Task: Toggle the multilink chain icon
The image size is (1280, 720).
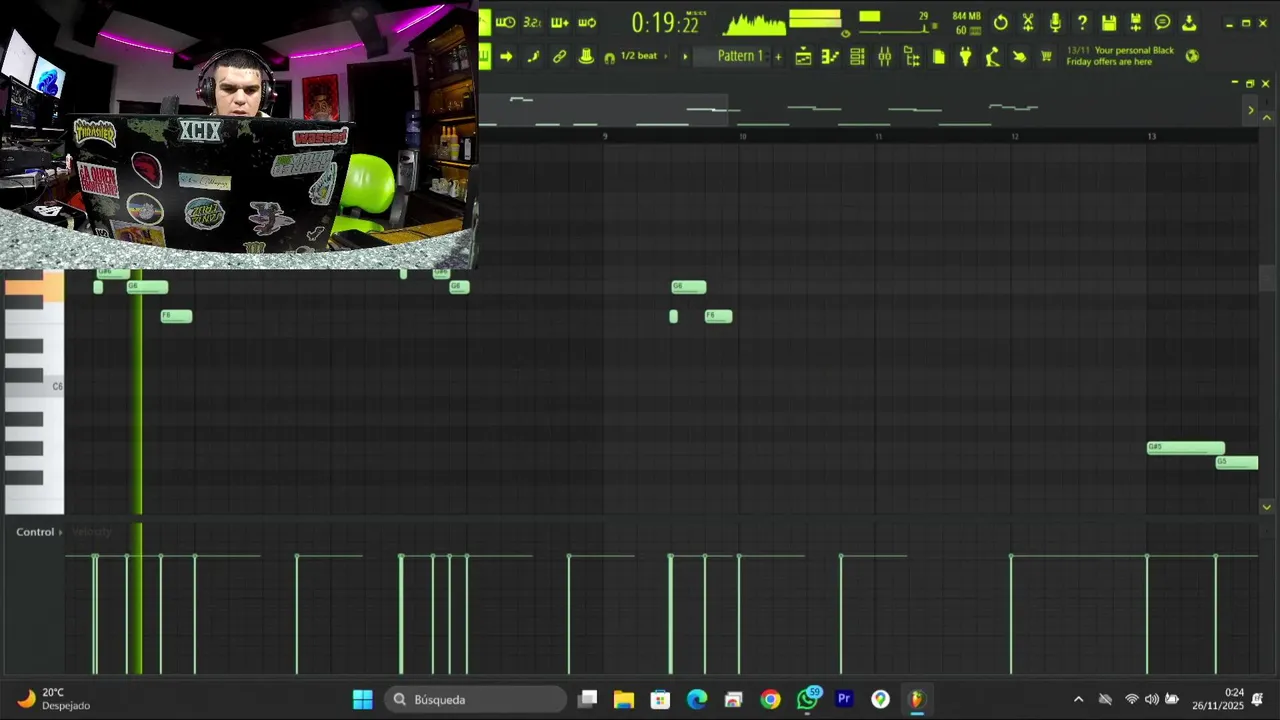Action: tap(559, 57)
